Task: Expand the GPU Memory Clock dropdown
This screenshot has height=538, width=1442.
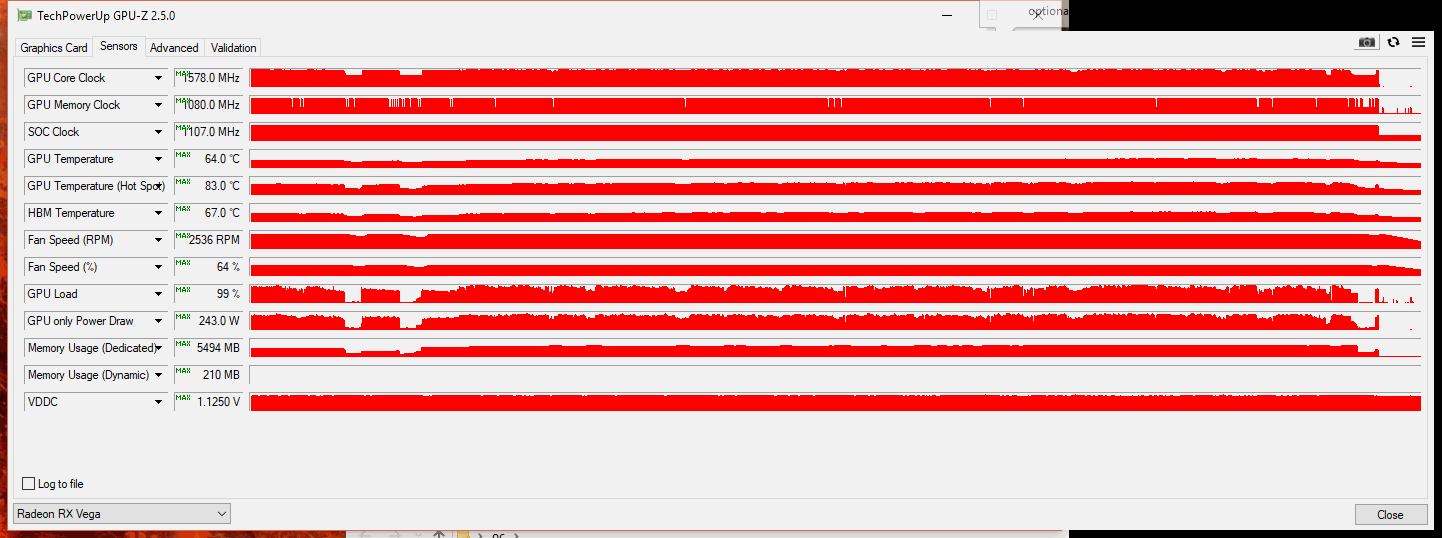Action: tap(158, 105)
